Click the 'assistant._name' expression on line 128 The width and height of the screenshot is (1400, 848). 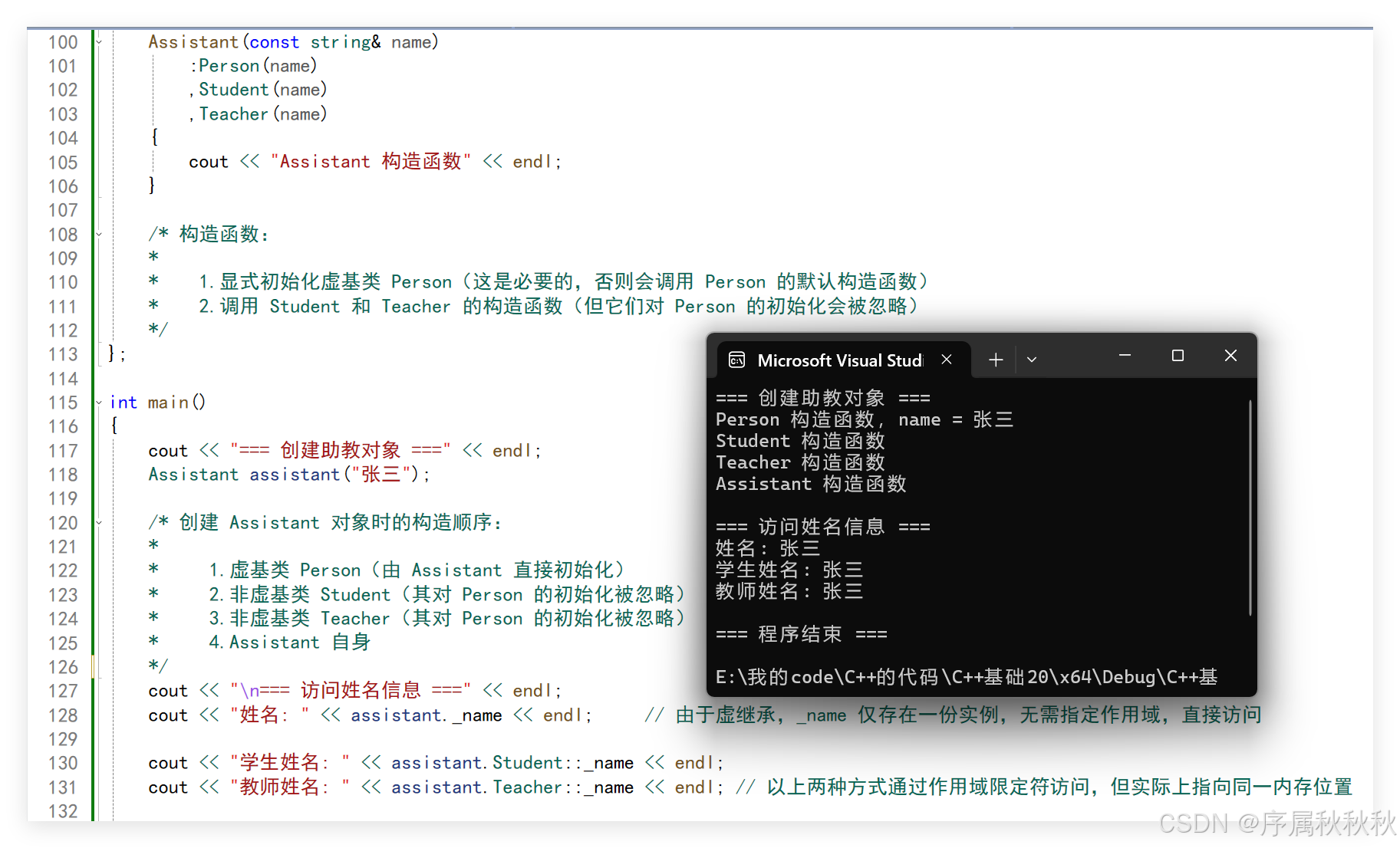click(x=427, y=715)
